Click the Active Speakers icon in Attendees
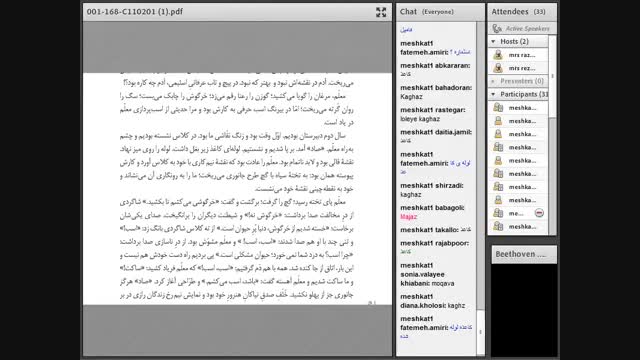 click(497, 29)
